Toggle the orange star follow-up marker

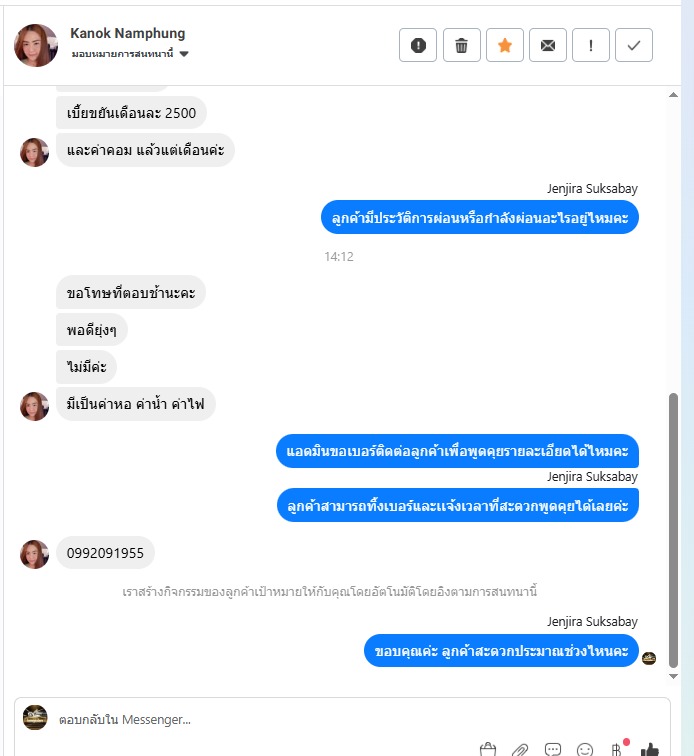pyautogui.click(x=504, y=45)
